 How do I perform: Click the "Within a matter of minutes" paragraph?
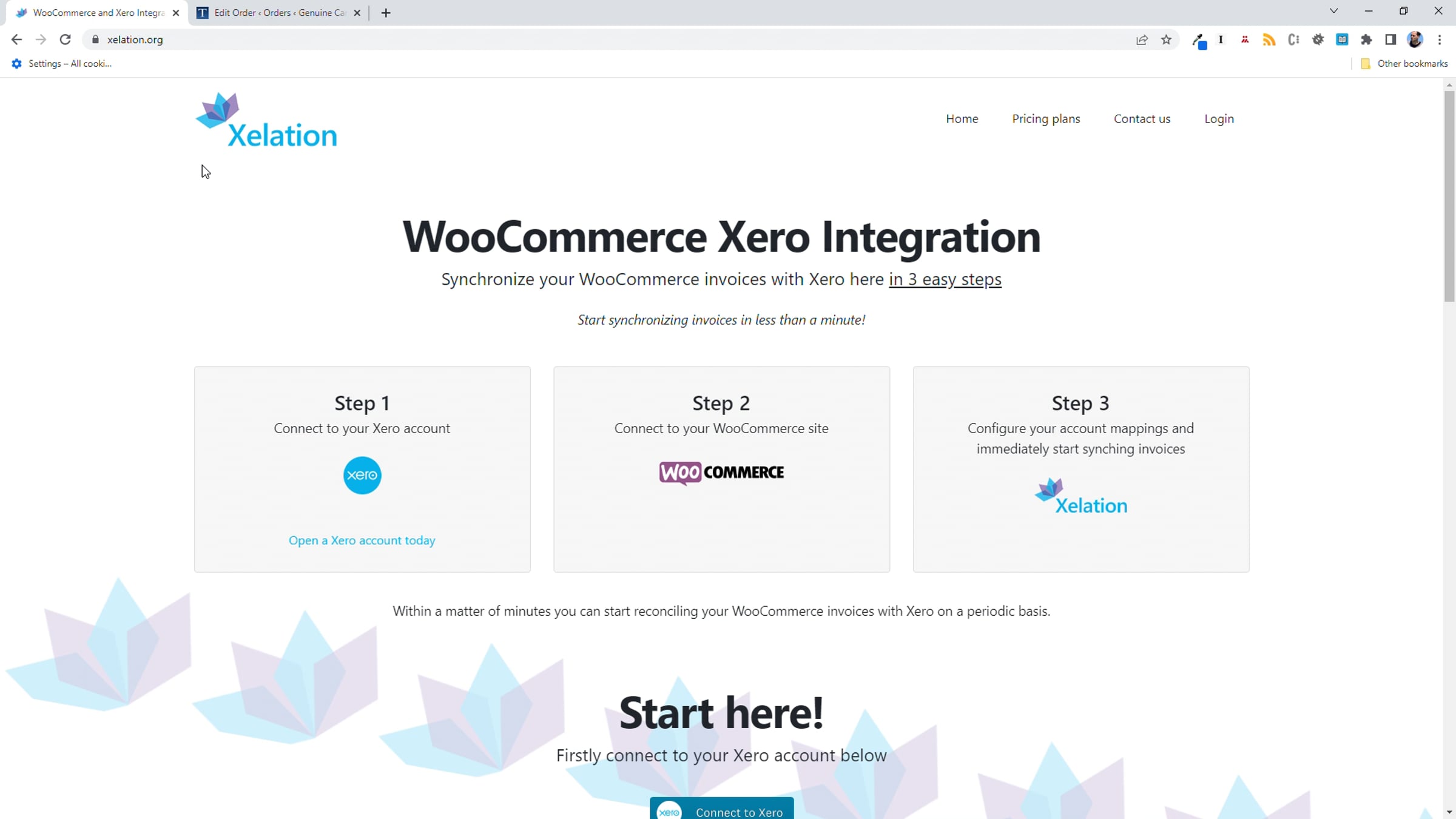pos(721,611)
